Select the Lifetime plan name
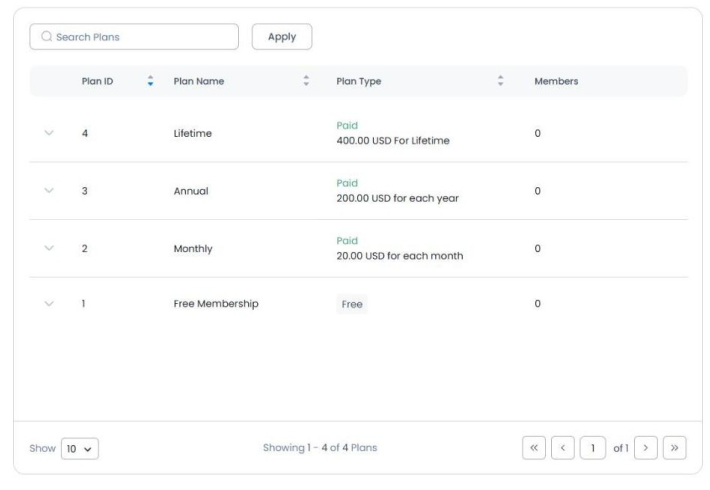The height and width of the screenshot is (490, 710). 192,133
